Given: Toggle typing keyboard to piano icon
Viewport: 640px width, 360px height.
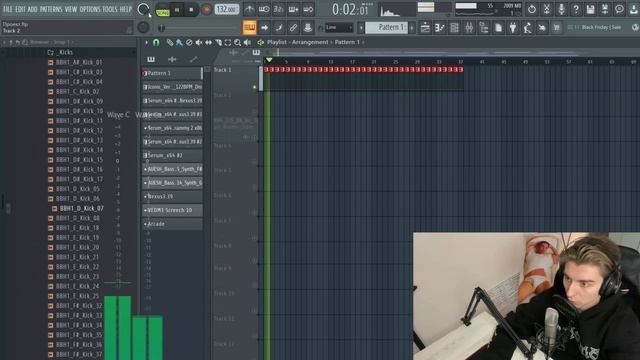Looking at the screenshot, I should tap(249, 28).
